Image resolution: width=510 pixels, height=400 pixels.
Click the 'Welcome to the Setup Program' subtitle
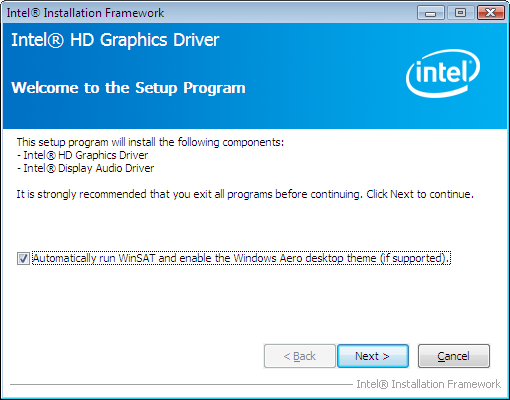click(x=128, y=88)
